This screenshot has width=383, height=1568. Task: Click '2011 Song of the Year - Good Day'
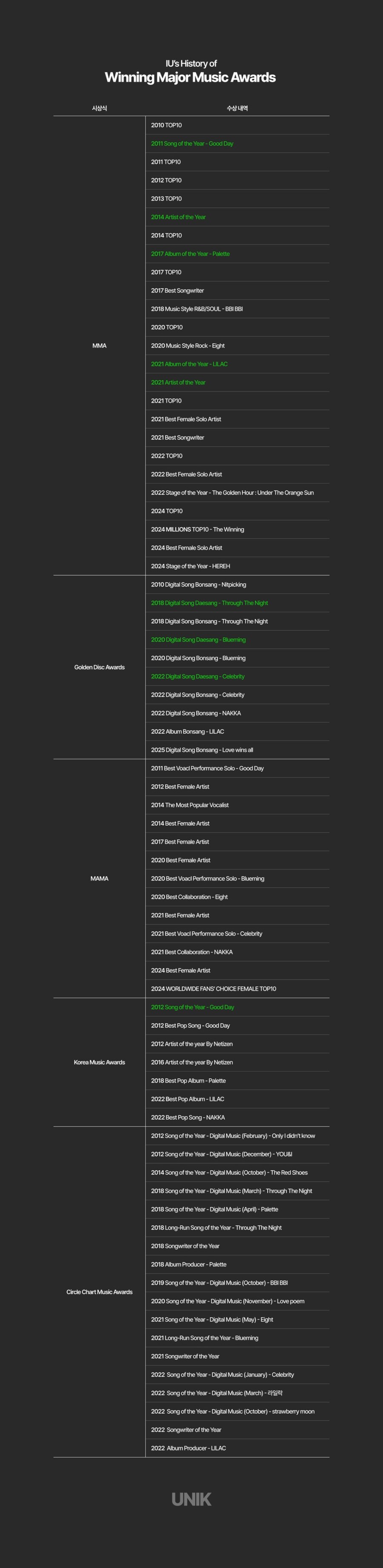(192, 144)
